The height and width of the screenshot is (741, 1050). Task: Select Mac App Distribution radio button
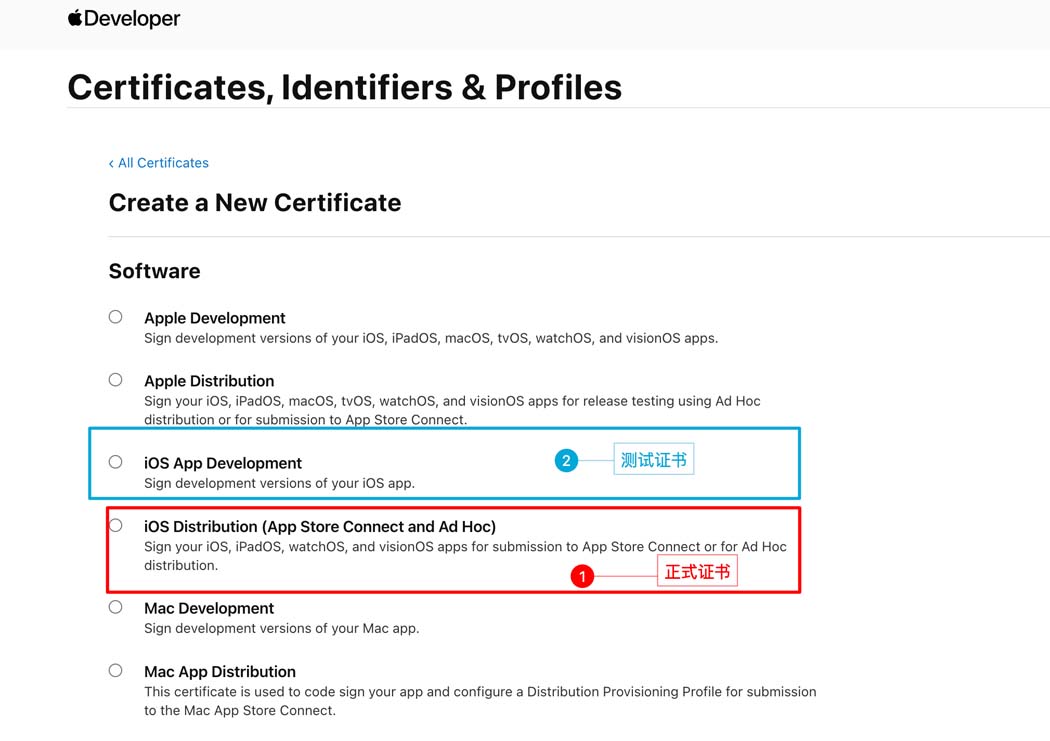point(116,670)
